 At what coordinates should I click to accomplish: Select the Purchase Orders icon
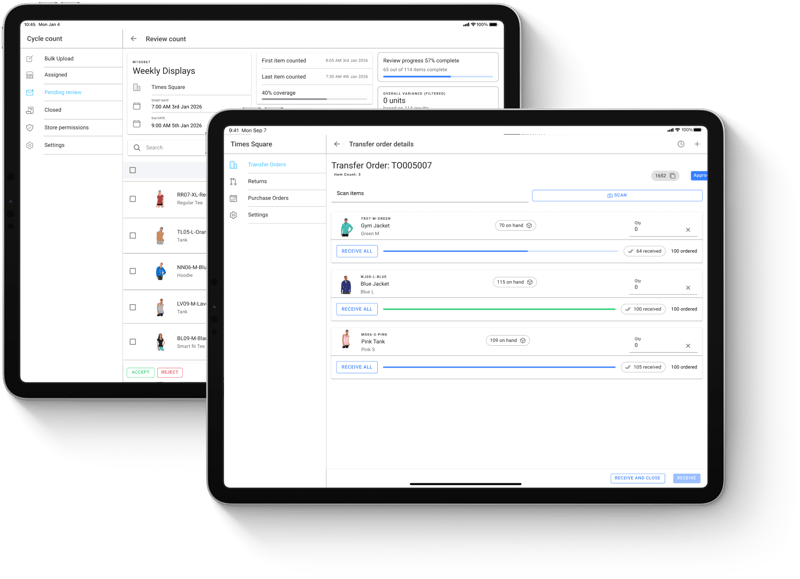tap(232, 198)
